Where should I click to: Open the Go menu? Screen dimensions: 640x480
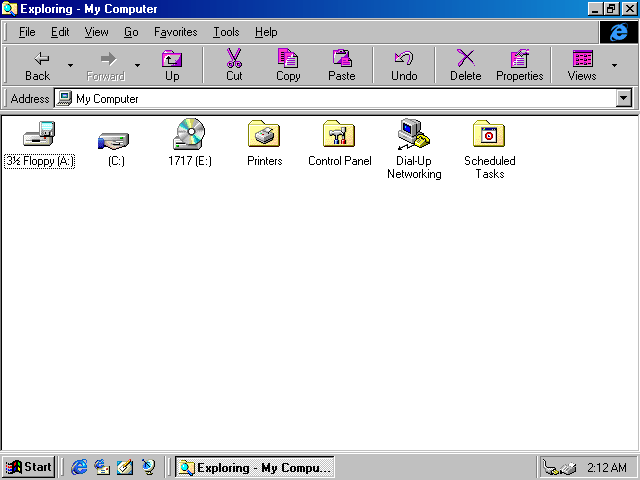[x=131, y=32]
